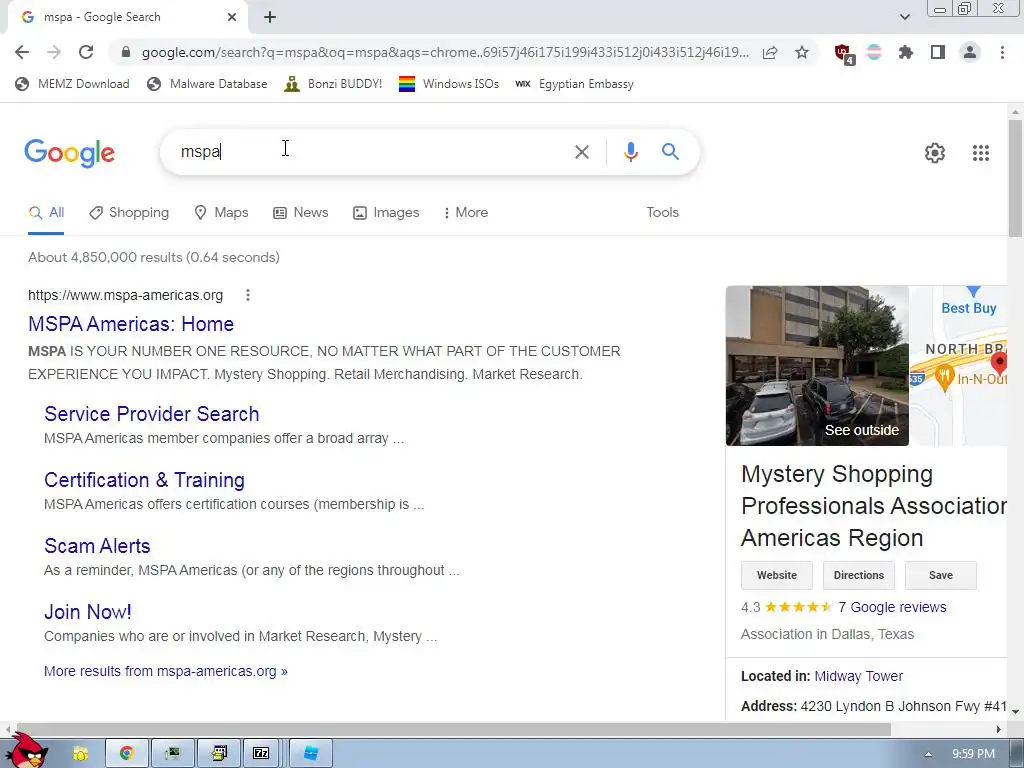Open the Join Now! sitelink
Image resolution: width=1024 pixels, height=768 pixels.
click(x=88, y=612)
